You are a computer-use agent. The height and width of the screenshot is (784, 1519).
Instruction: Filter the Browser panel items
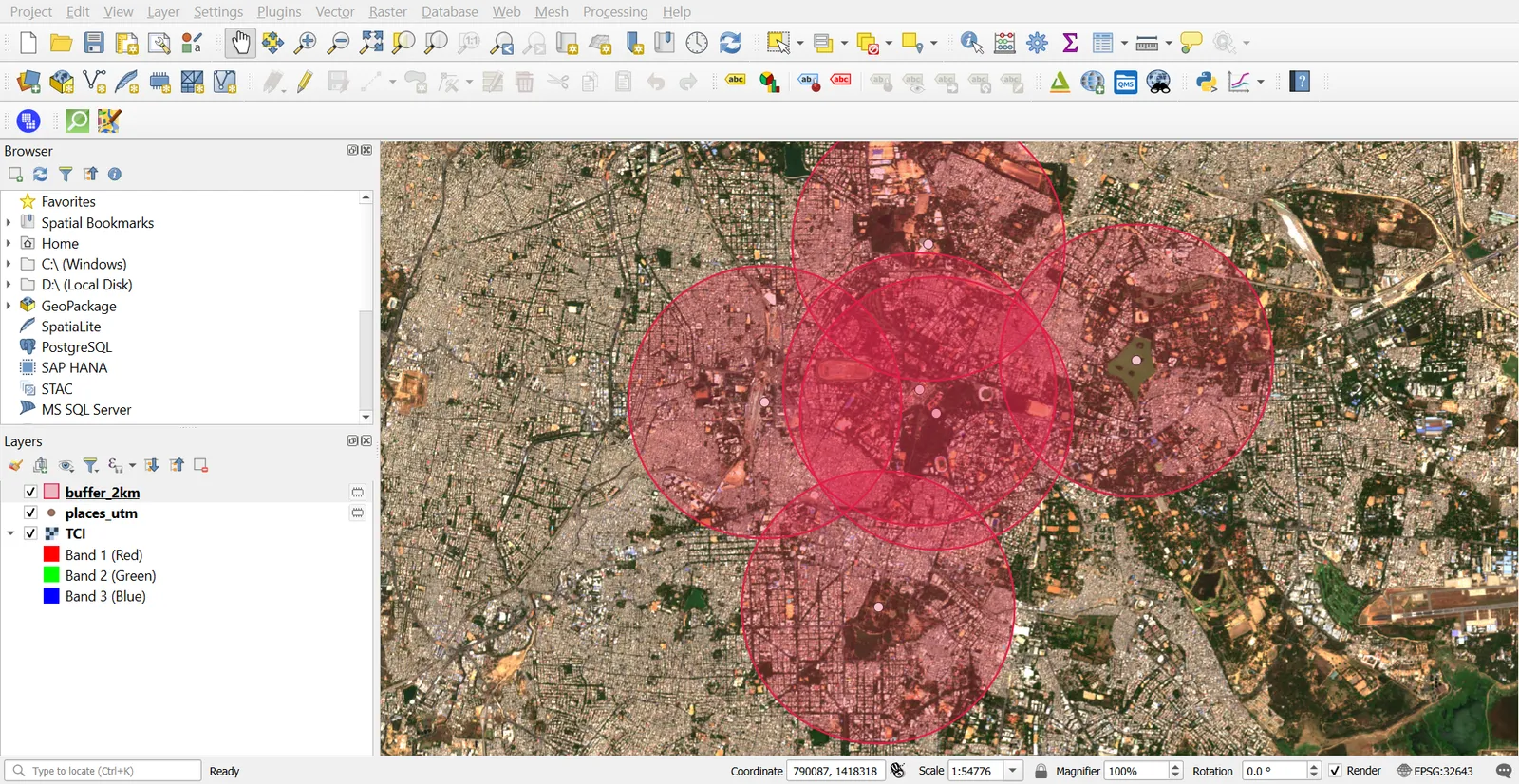tap(66, 175)
